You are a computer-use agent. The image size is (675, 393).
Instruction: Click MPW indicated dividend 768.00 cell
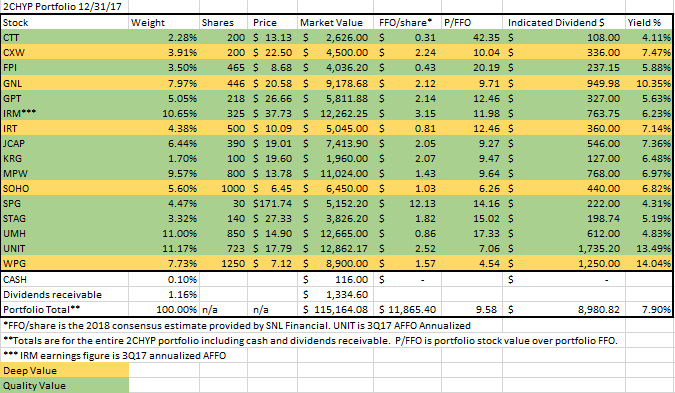click(x=563, y=173)
